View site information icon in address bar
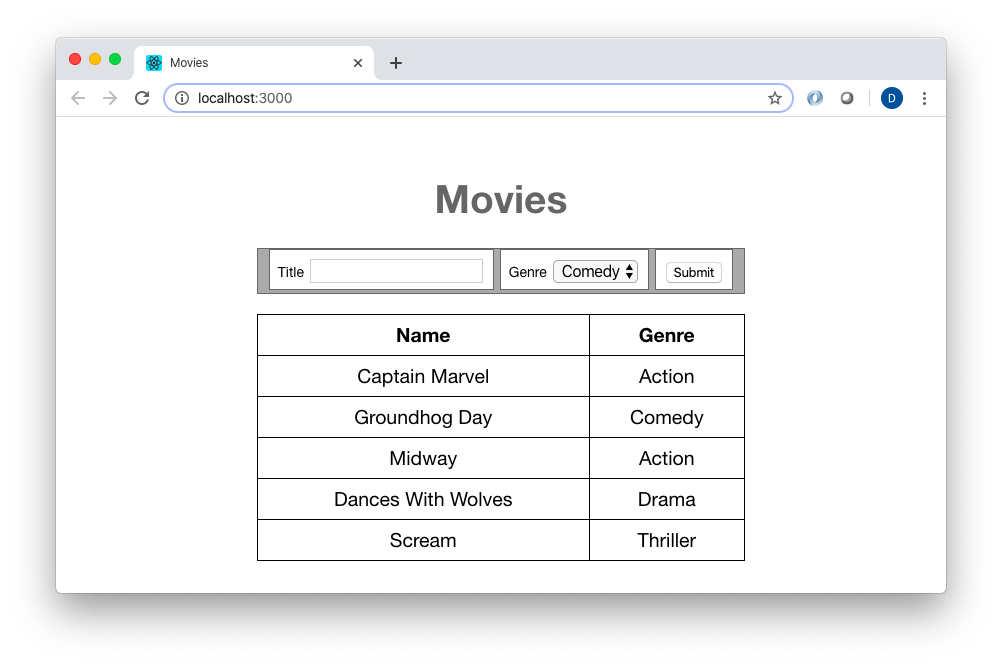The image size is (1002, 667). 182,98
